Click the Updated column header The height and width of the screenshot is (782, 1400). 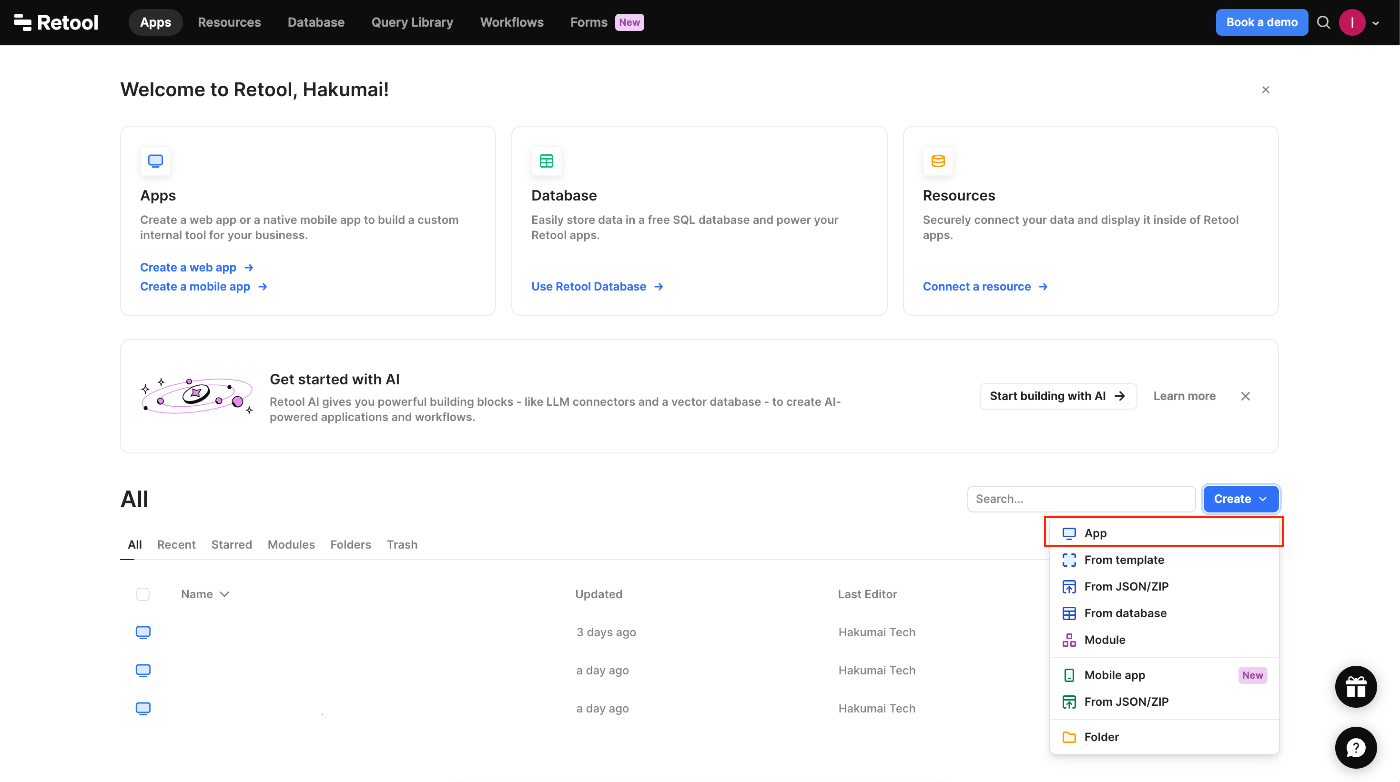[599, 594]
